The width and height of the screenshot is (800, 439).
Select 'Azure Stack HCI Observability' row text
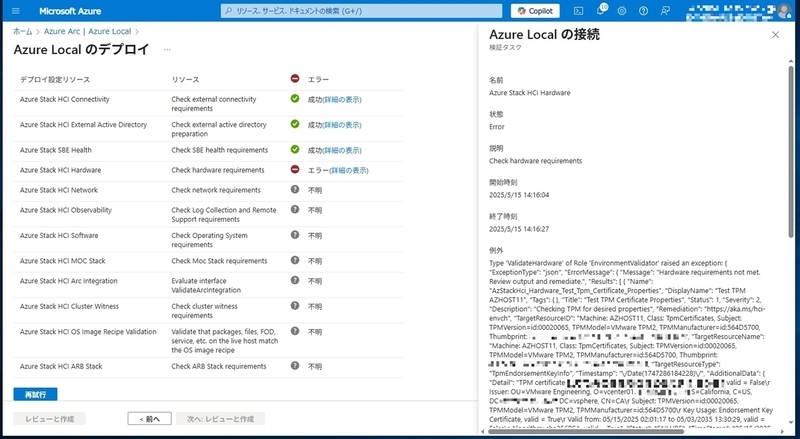(66, 210)
